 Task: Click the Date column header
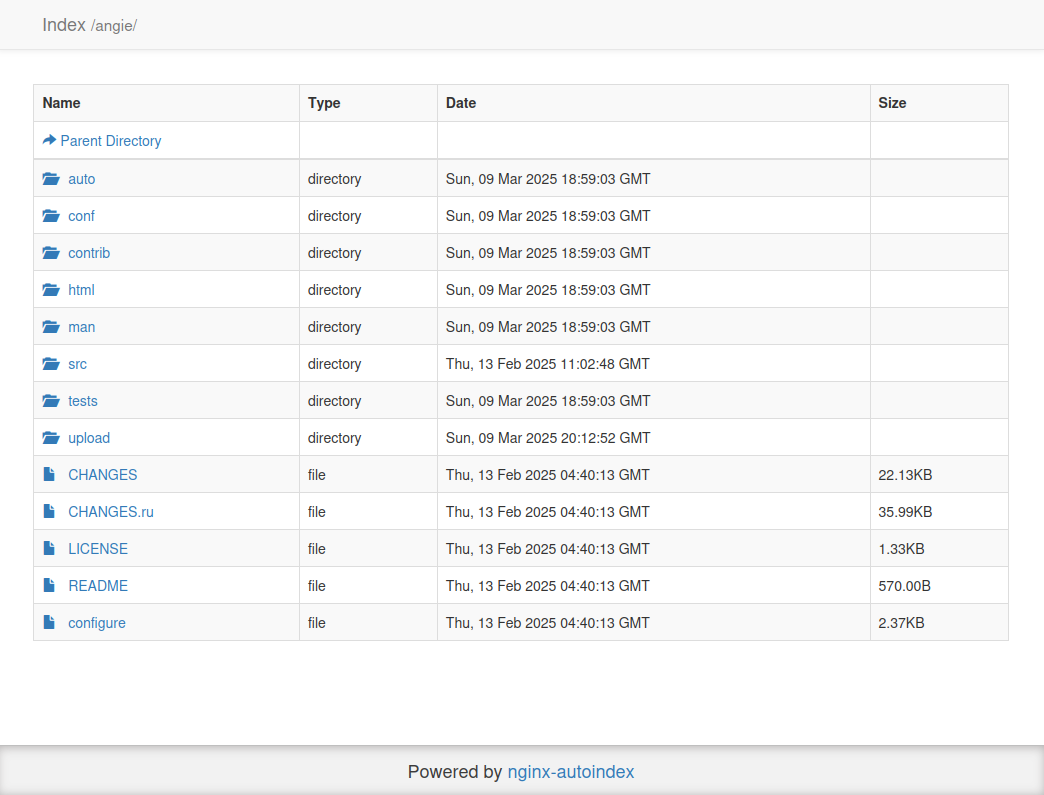coord(461,103)
